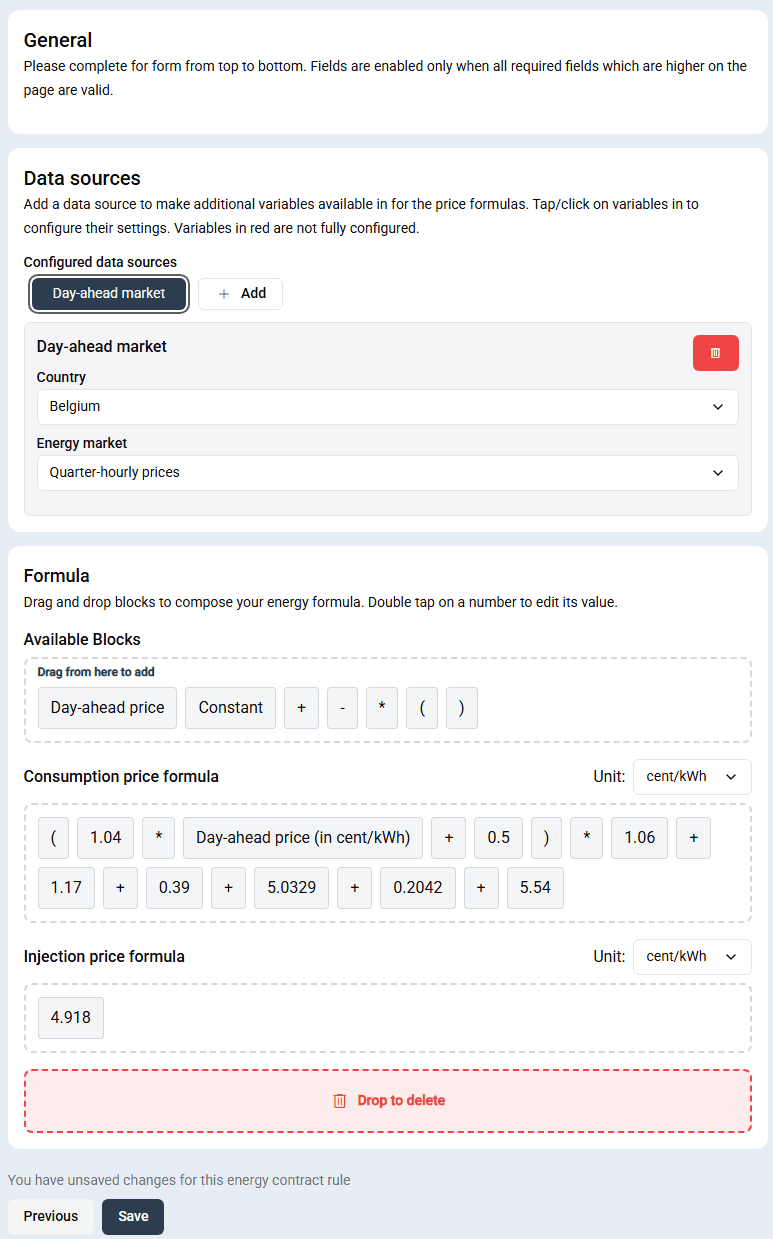Screen dimensions: 773x1239
Task: Click the opening parenthesis available block
Action: 421,707
